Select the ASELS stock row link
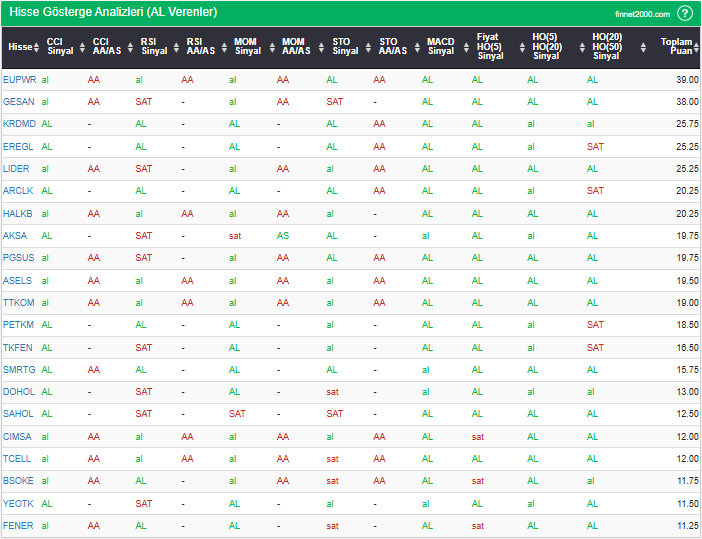This screenshot has width=702, height=539. pyautogui.click(x=17, y=280)
